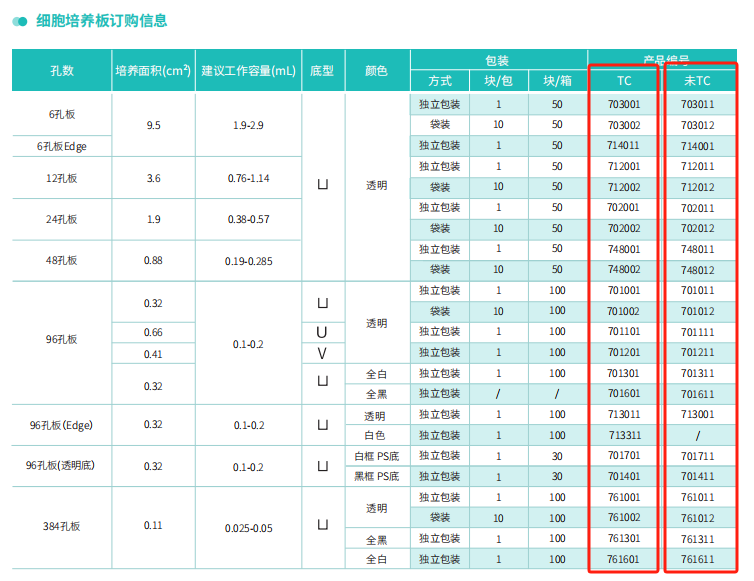Click the 0.025-0.05 working volume cell
This screenshot has height=581, width=754.
248,527
